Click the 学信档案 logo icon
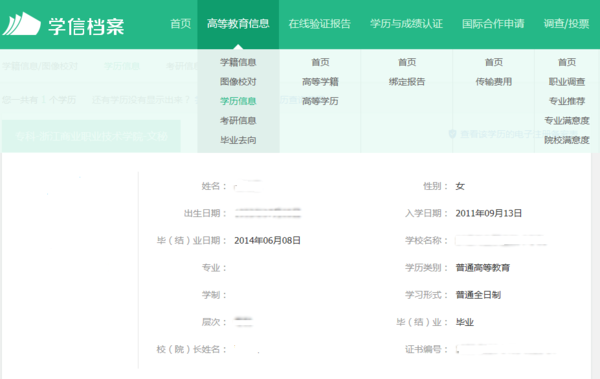Image resolution: width=600 pixels, height=379 pixels. [x=21, y=24]
